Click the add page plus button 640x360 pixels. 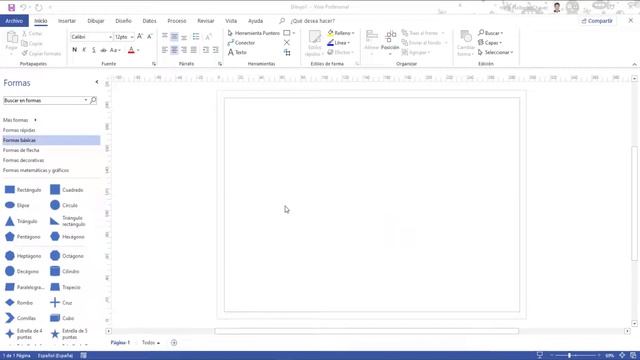[174, 343]
